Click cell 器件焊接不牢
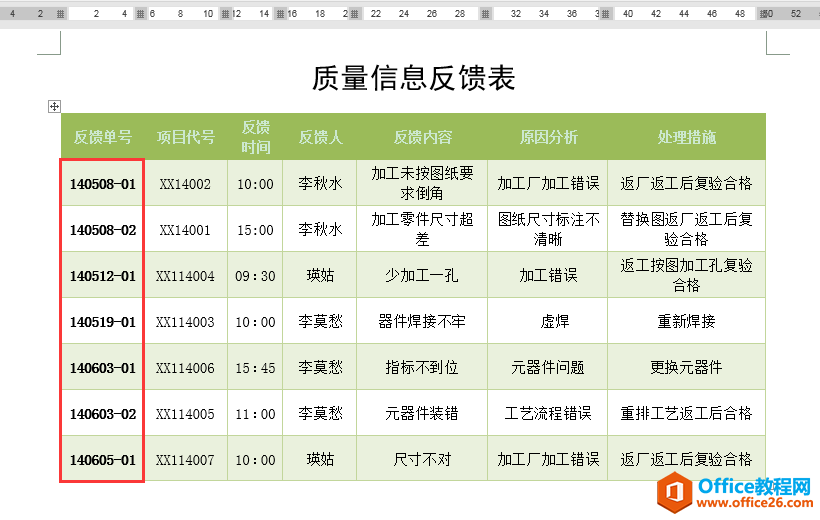This screenshot has height=520, width=820. click(x=423, y=322)
